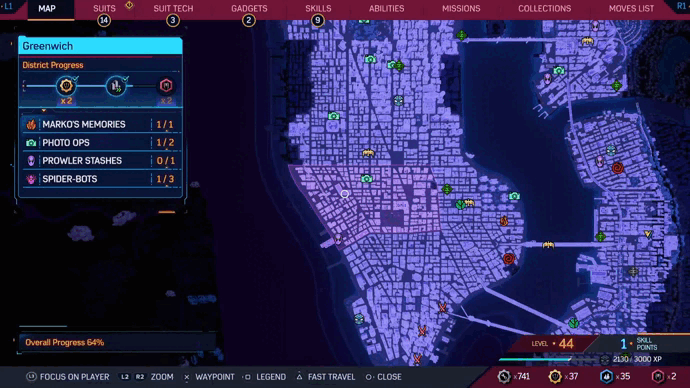Click the second district progress city icon
Screen dimensions: 690x388
pyautogui.click(x=116, y=86)
